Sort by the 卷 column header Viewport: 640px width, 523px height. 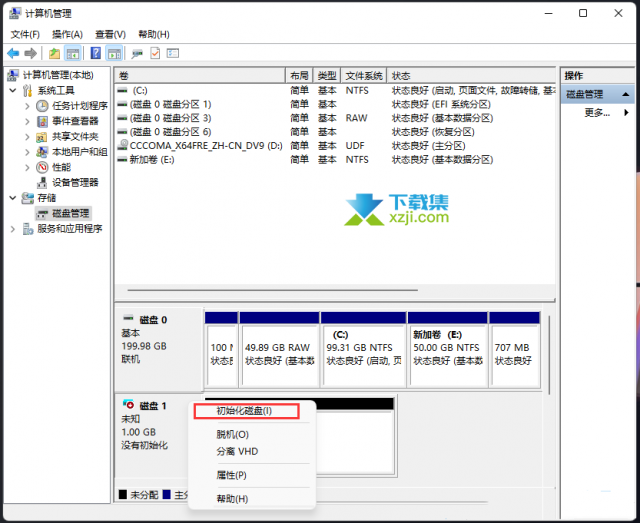coord(200,76)
